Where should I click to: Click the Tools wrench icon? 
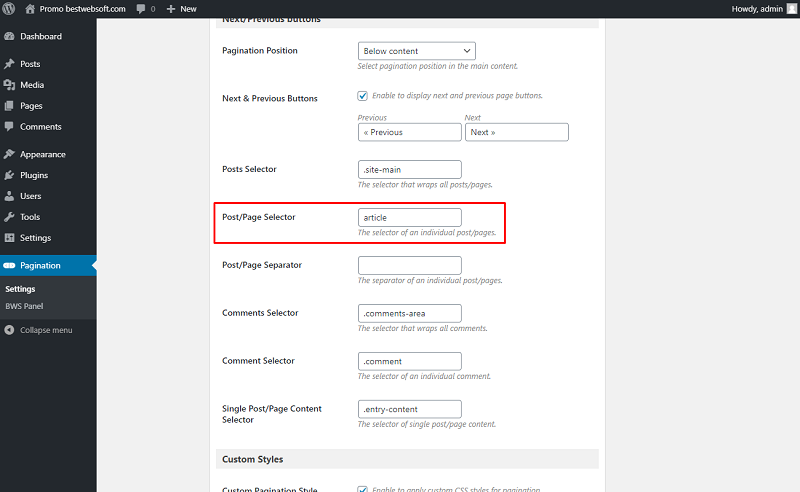(x=9, y=217)
